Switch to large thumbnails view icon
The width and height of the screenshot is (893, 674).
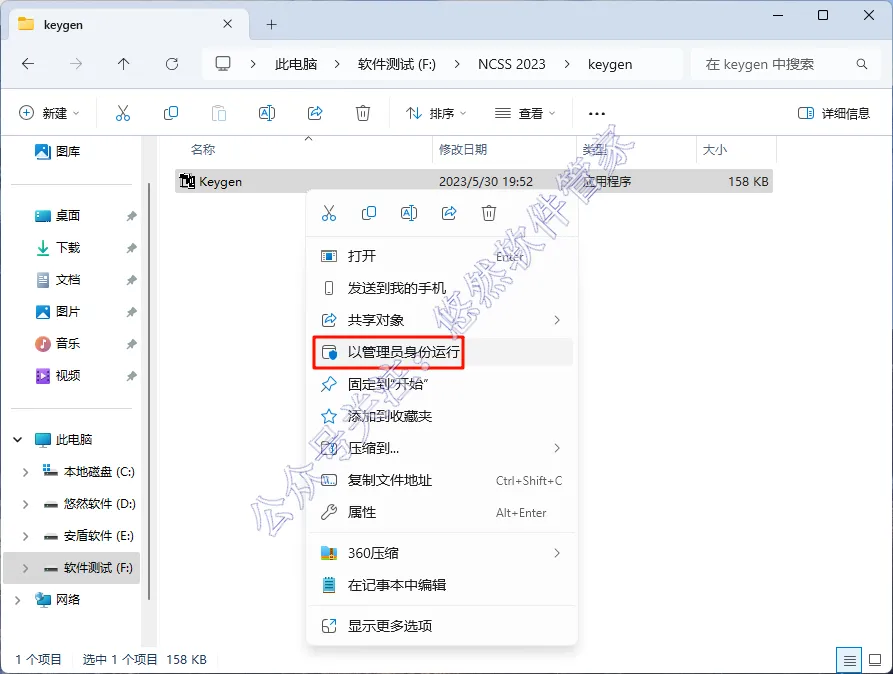875,660
